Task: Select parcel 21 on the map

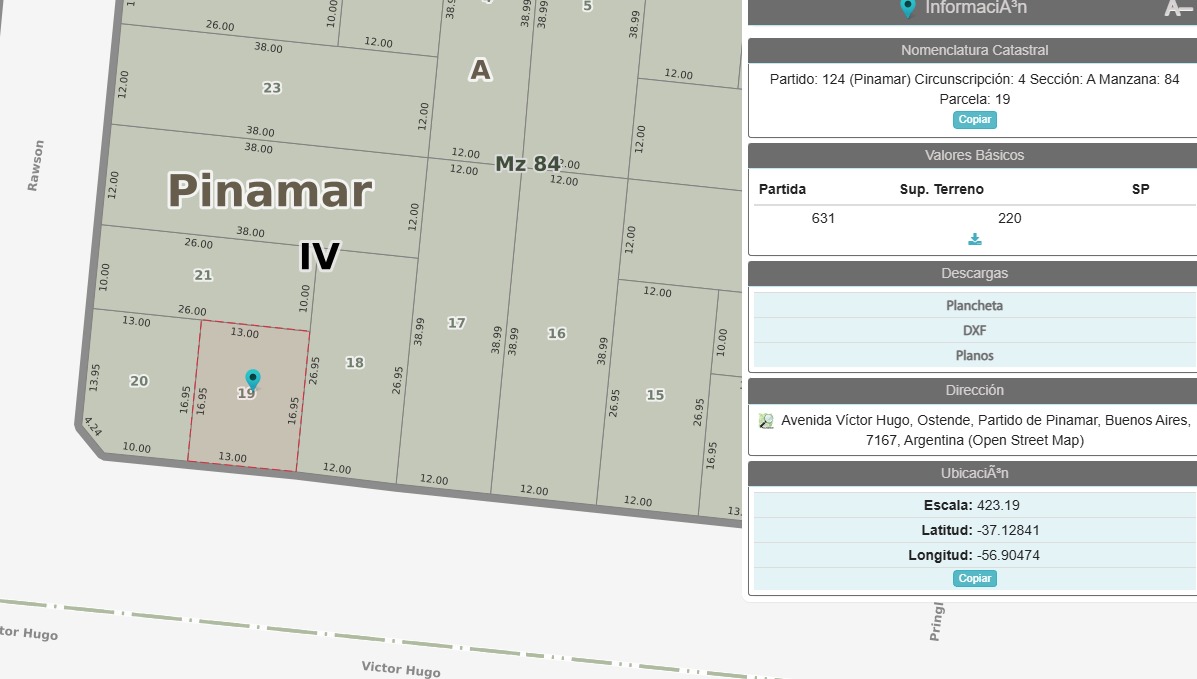Action: click(203, 275)
